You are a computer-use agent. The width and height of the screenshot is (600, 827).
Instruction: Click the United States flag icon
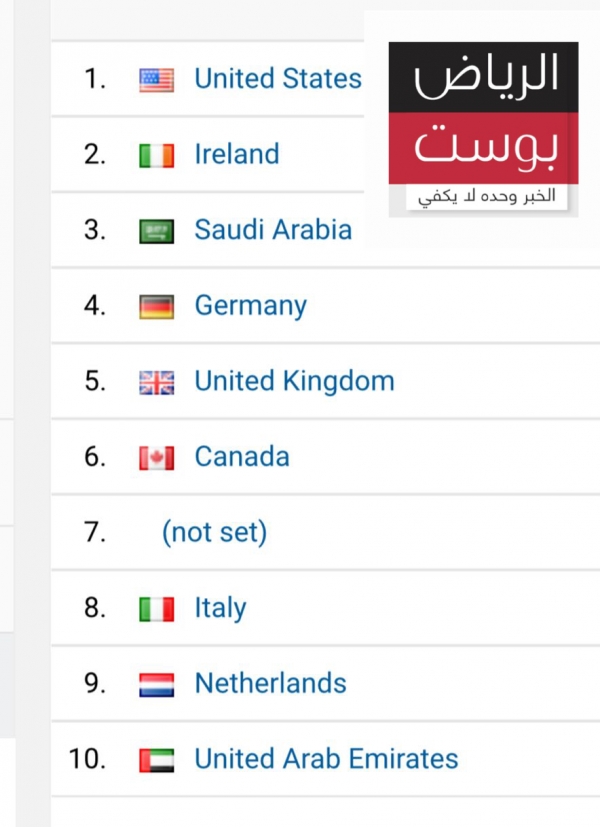pos(157,80)
